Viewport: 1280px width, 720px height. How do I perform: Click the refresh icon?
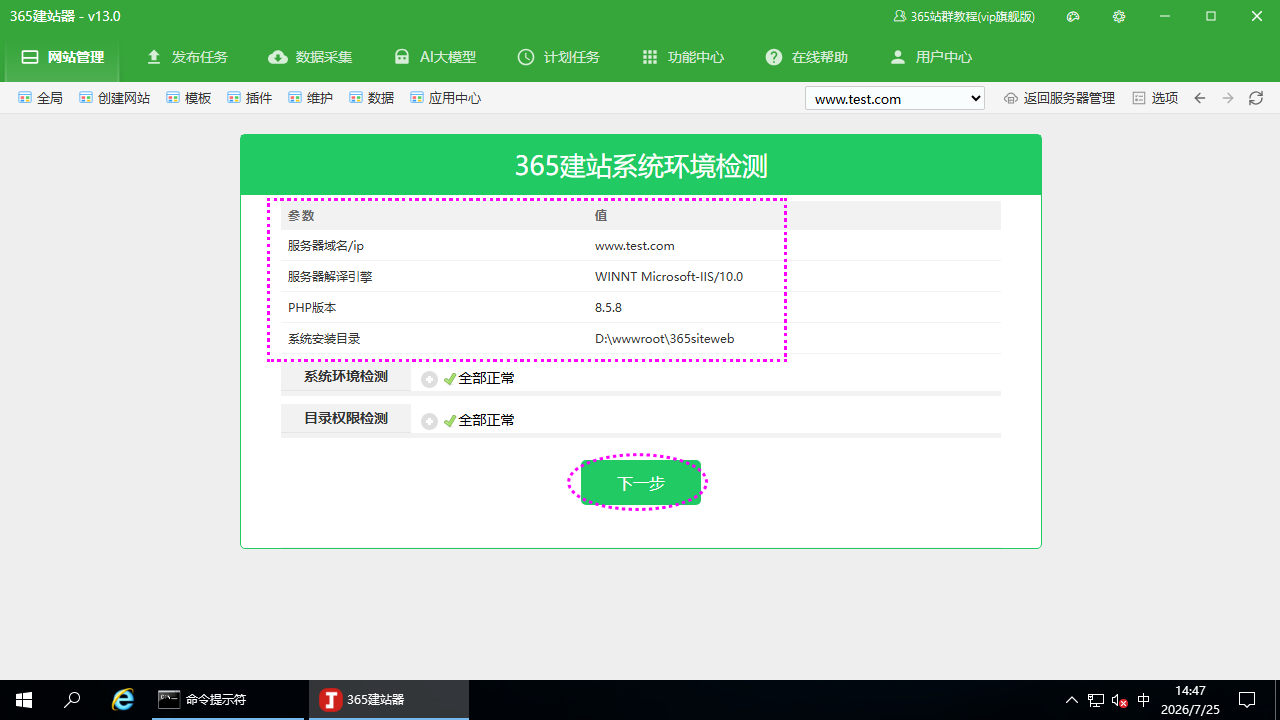1256,98
